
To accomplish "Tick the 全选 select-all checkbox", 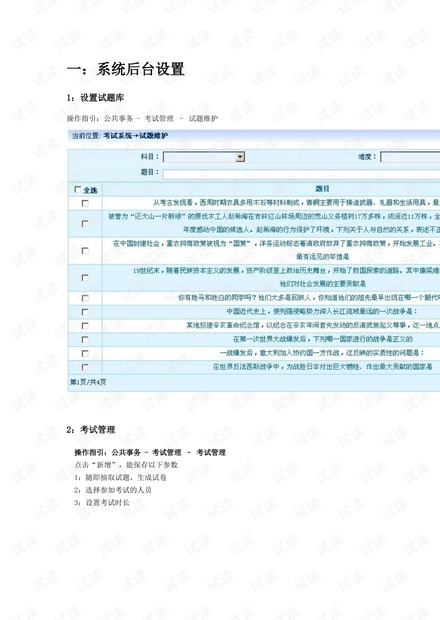I will point(78,190).
